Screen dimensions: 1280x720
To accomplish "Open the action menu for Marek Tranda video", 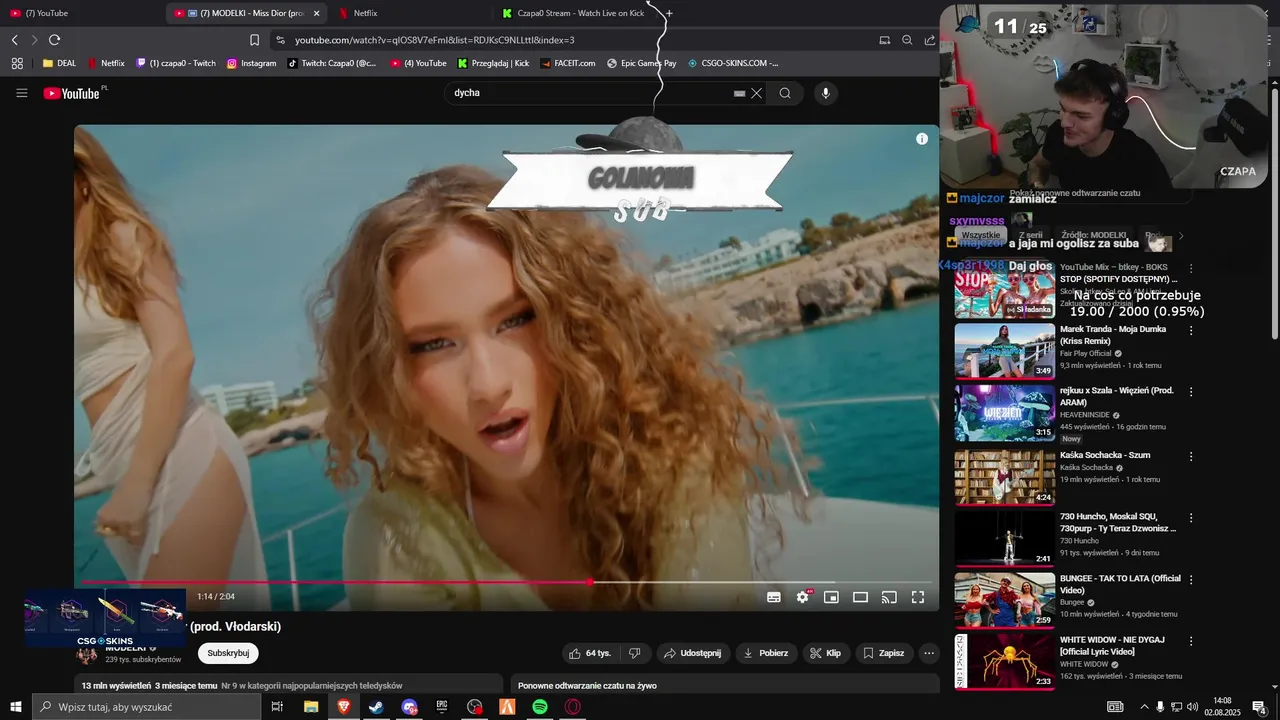I will [1191, 330].
